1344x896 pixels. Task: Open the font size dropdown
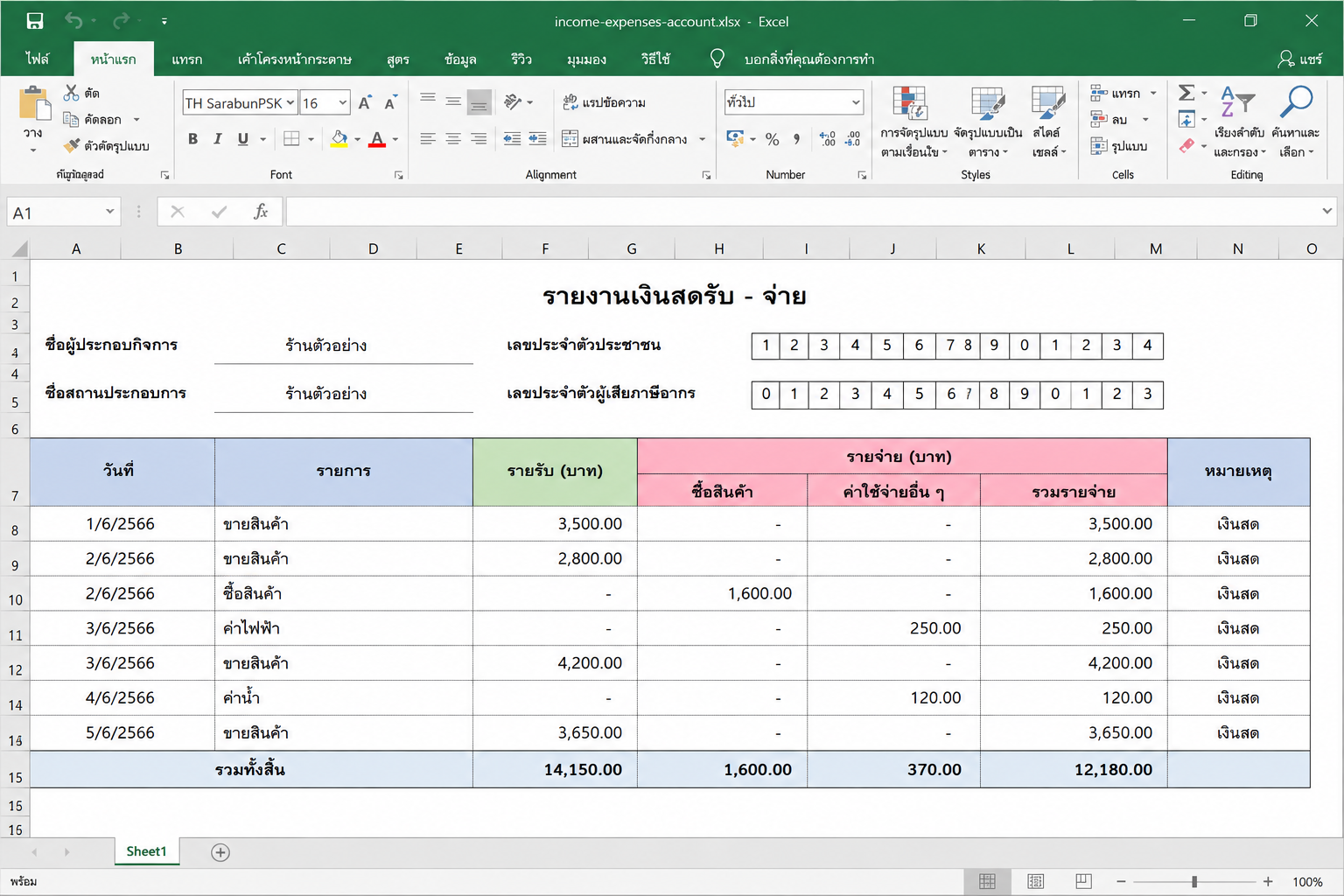[343, 102]
